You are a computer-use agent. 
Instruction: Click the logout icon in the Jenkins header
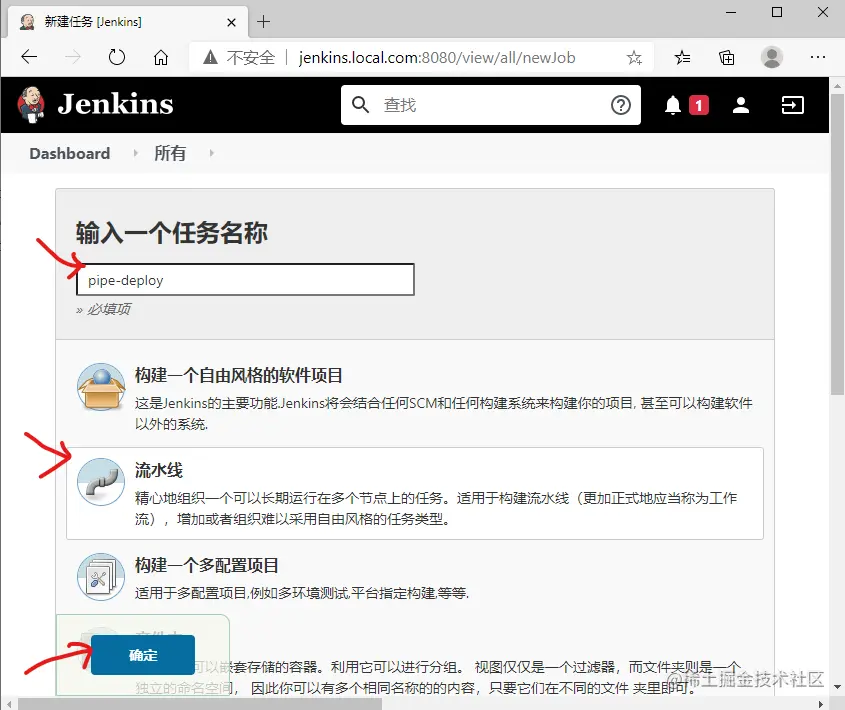click(792, 105)
